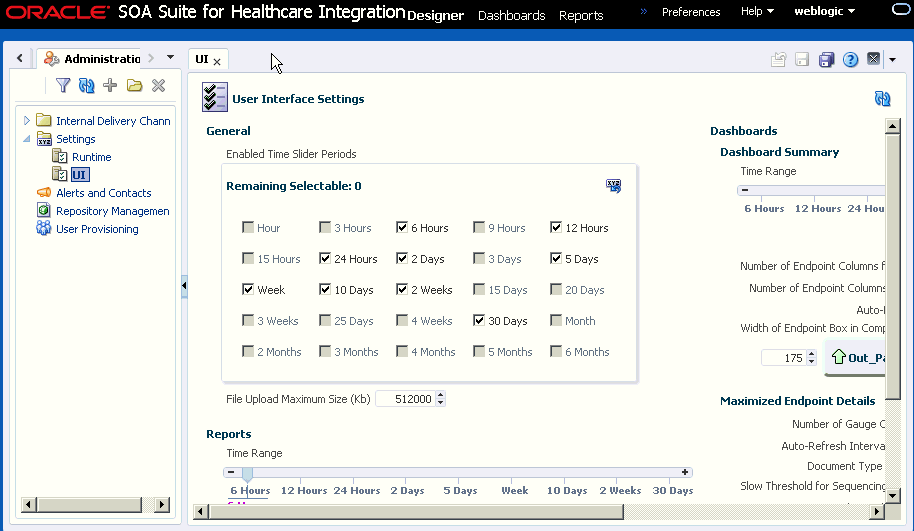This screenshot has height=531, width=914.
Task: Expand the Internal Delivery Channels folder
Action: coord(26,121)
